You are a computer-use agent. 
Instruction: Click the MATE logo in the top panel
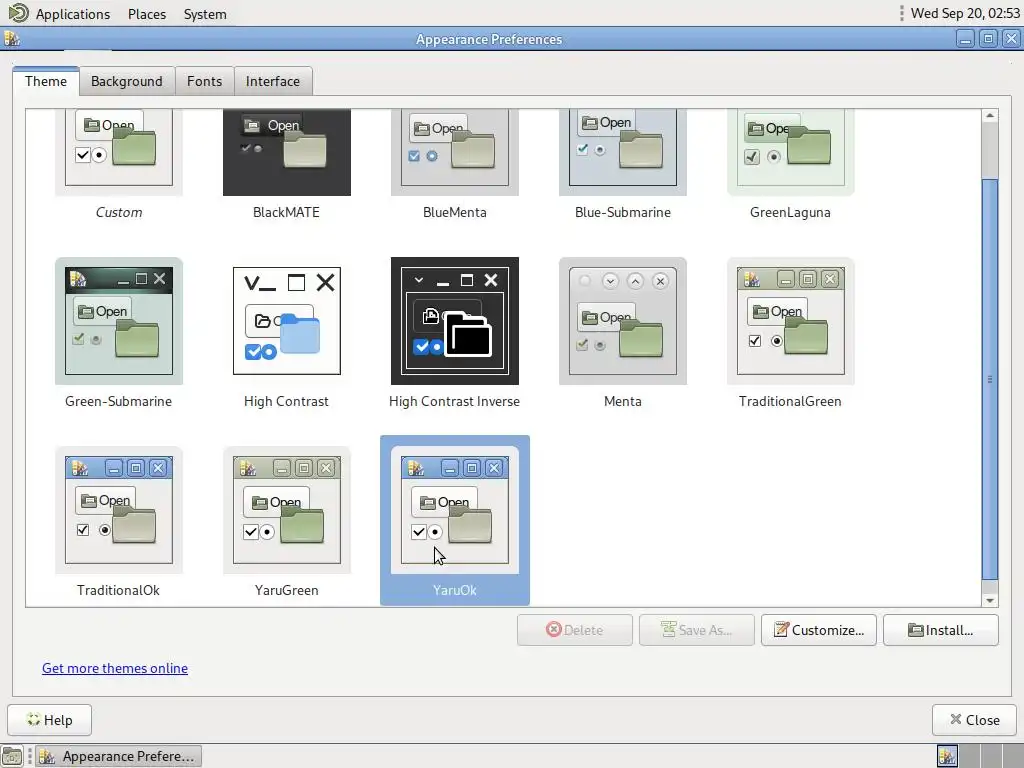[x=18, y=13]
